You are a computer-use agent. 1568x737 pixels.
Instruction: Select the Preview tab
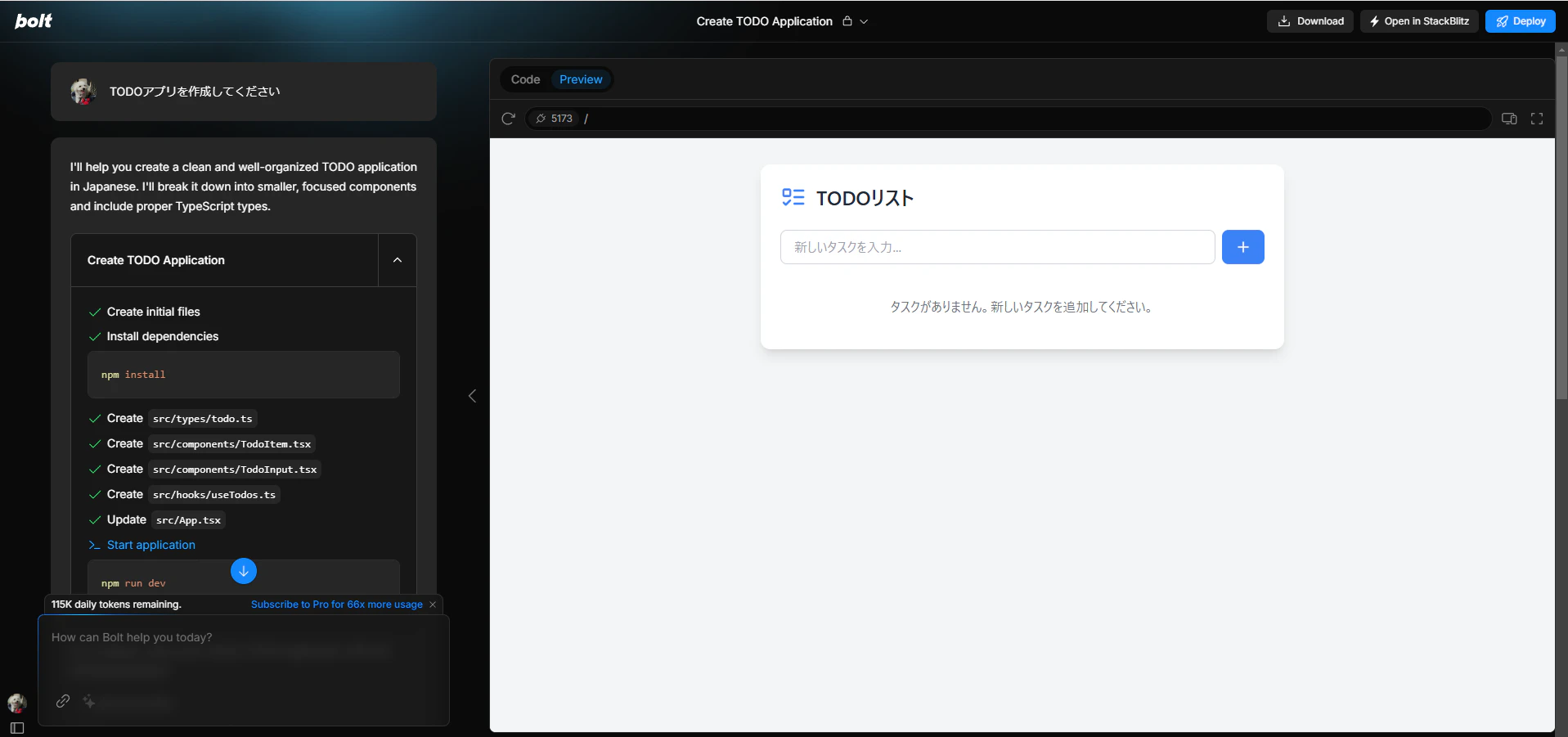point(581,79)
